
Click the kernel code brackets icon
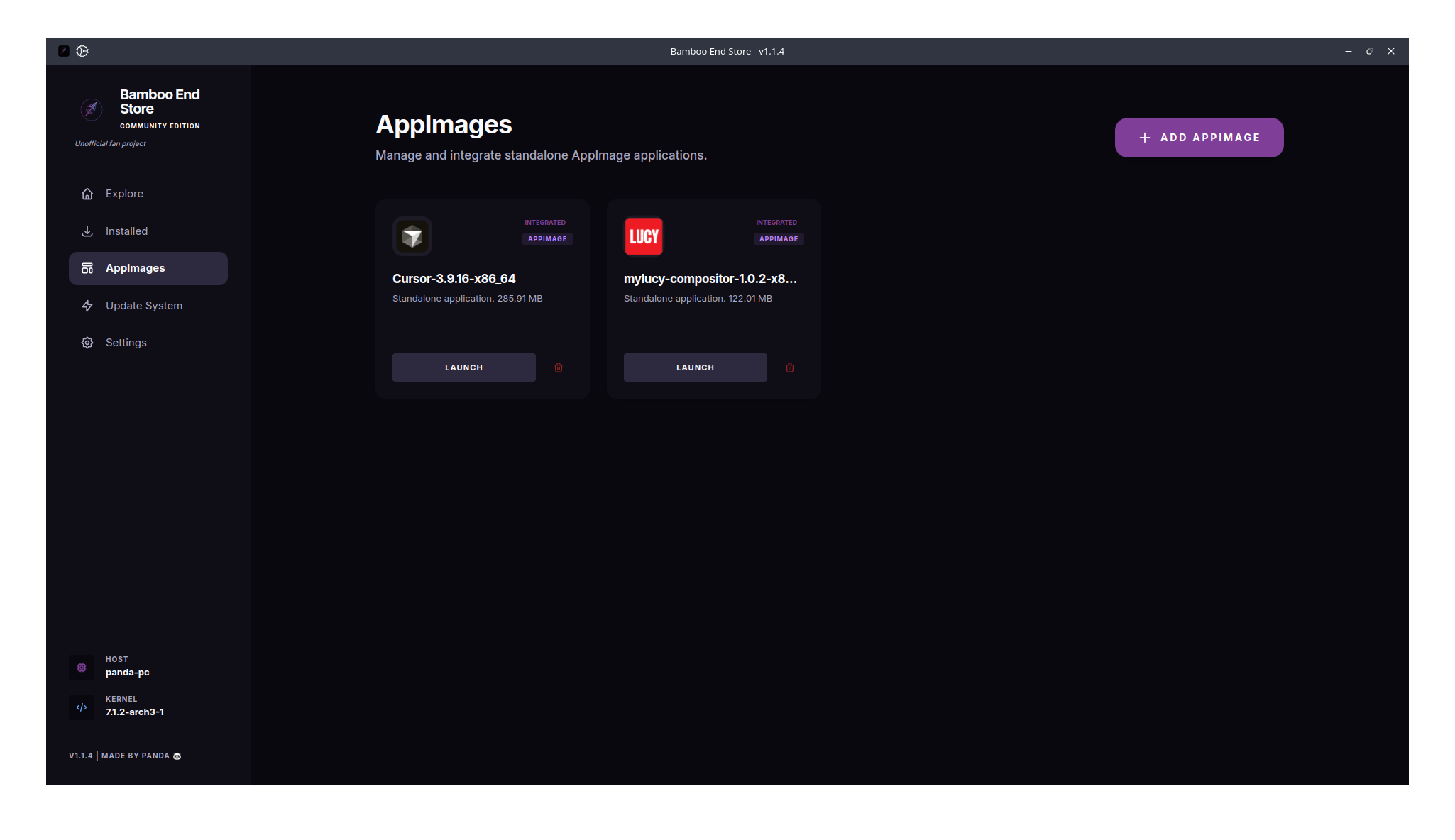click(x=82, y=707)
